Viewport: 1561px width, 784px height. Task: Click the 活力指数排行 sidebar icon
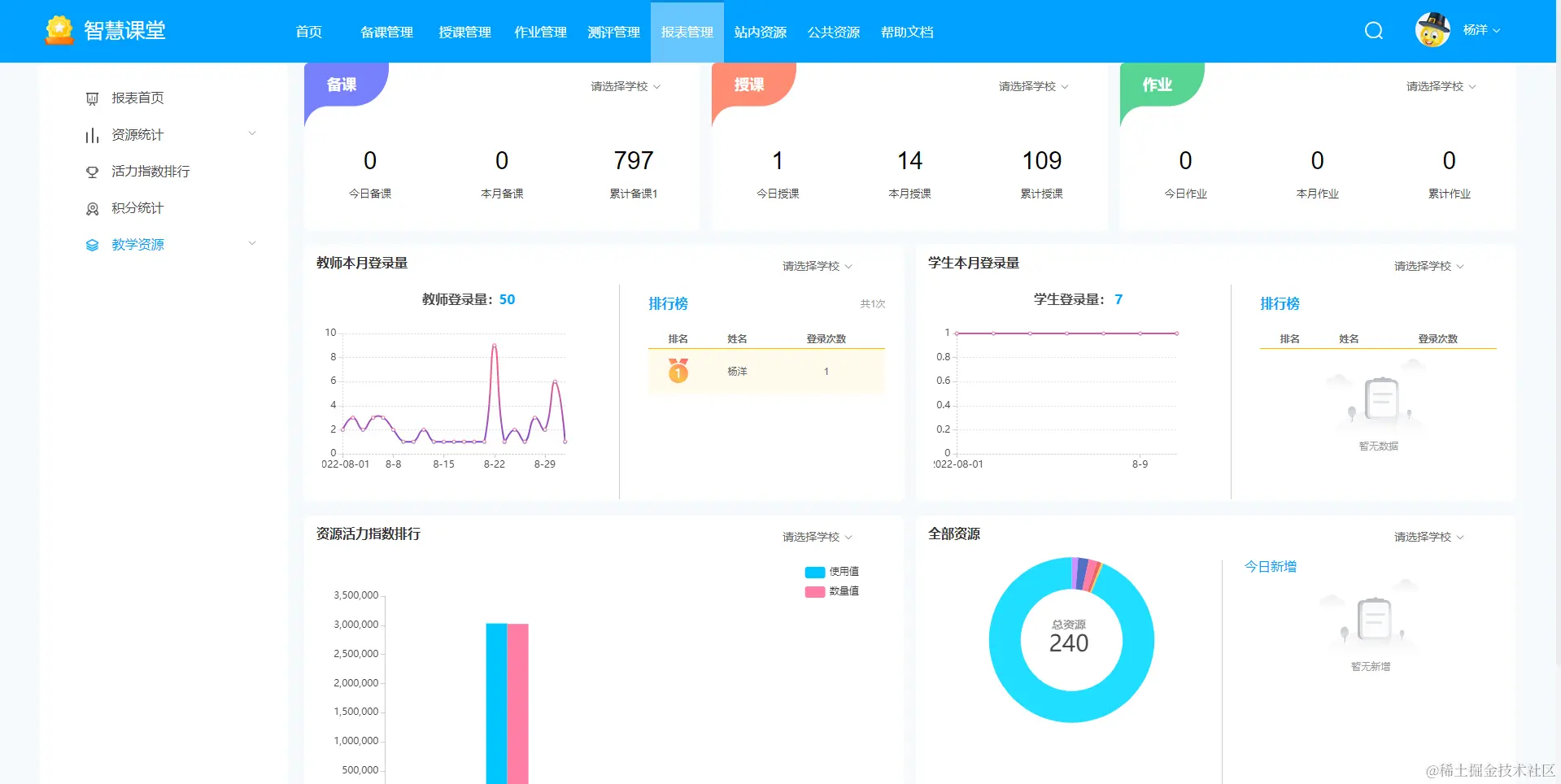[92, 171]
